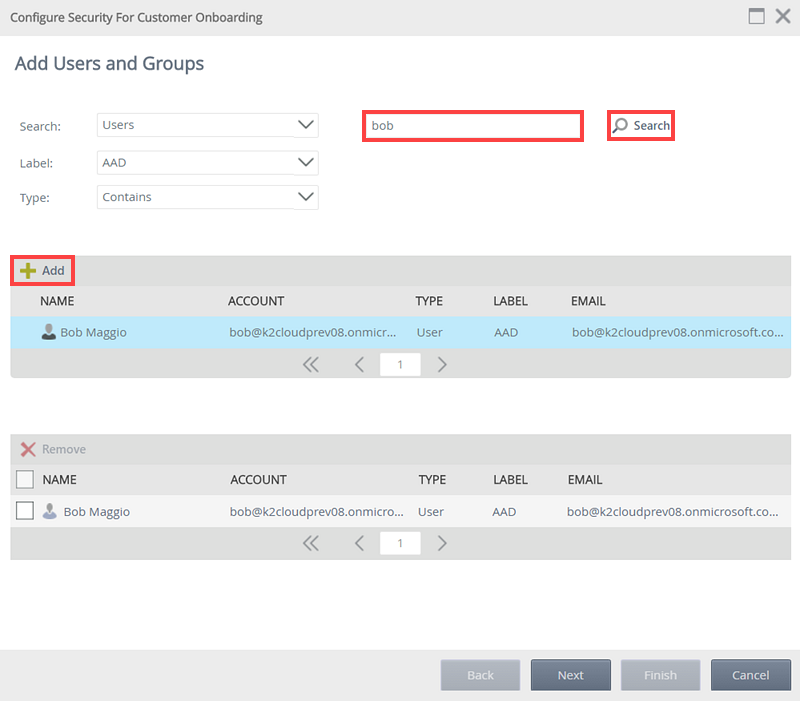Click the NAME column header in search results

57,301
